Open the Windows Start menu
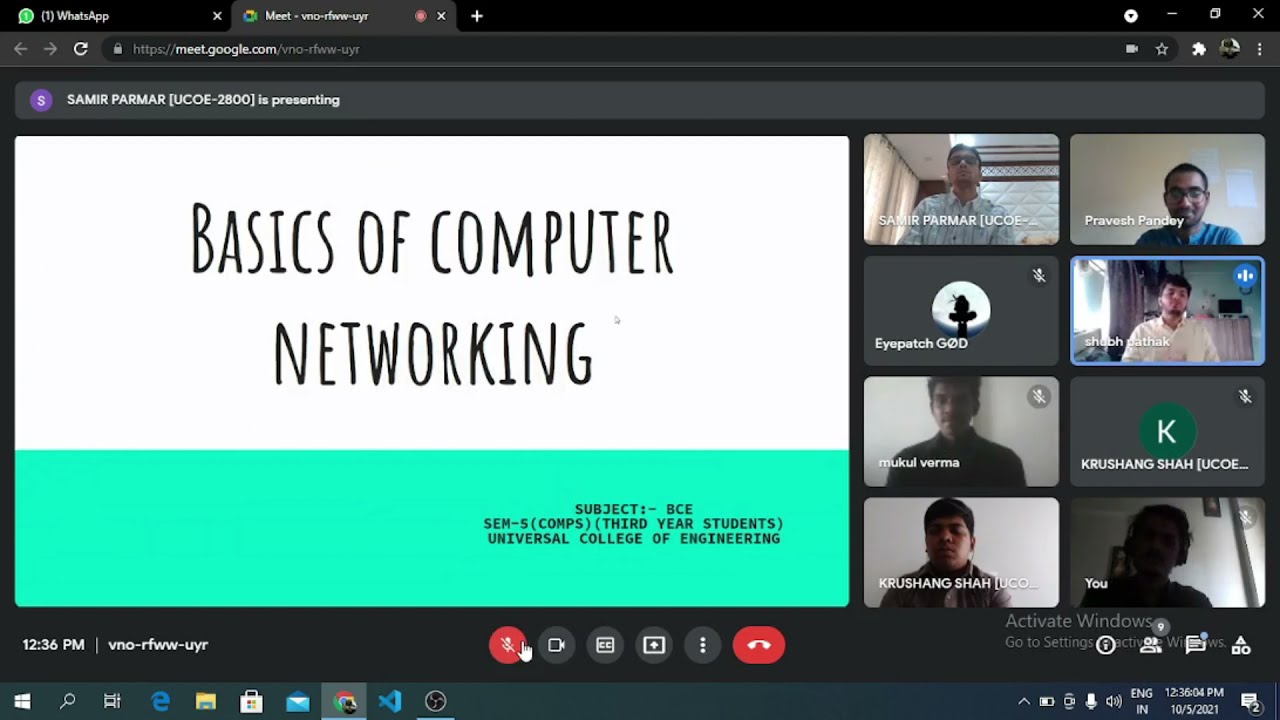Image resolution: width=1280 pixels, height=720 pixels. click(22, 702)
